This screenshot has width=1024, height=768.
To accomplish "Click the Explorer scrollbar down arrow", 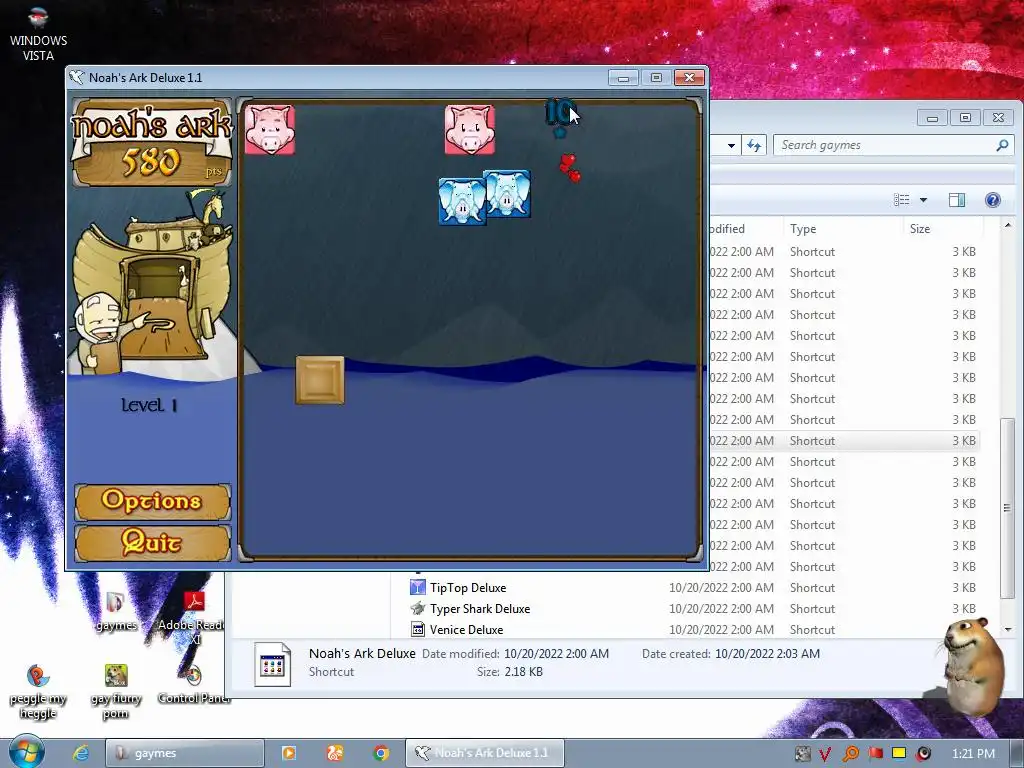I will point(1008,630).
